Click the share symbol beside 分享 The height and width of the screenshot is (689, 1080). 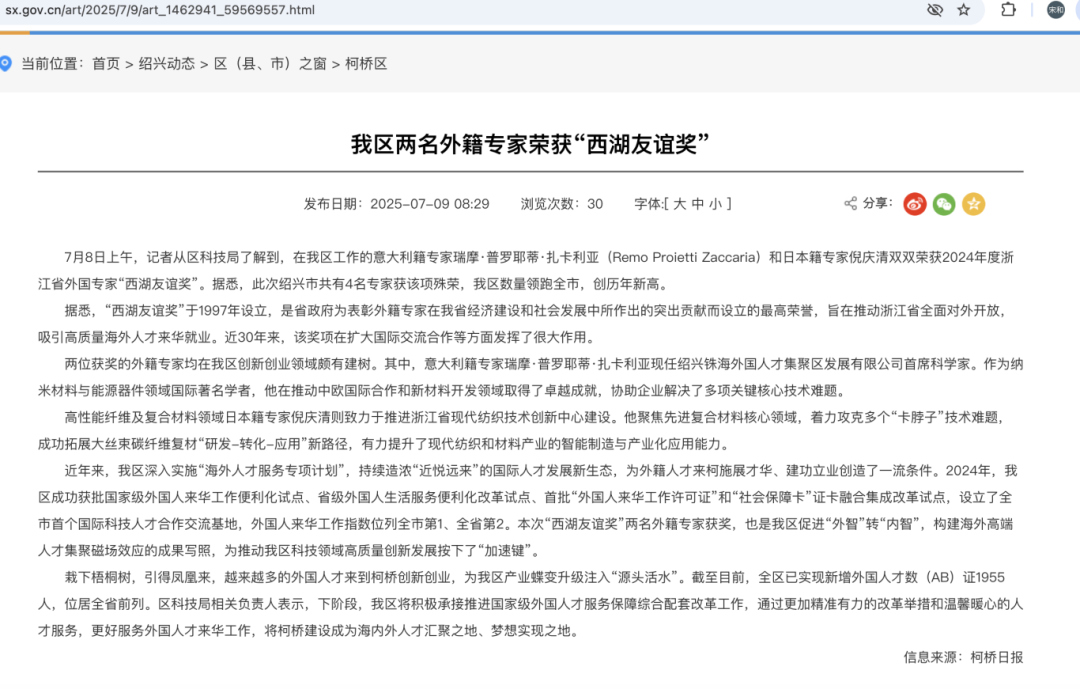click(x=851, y=203)
